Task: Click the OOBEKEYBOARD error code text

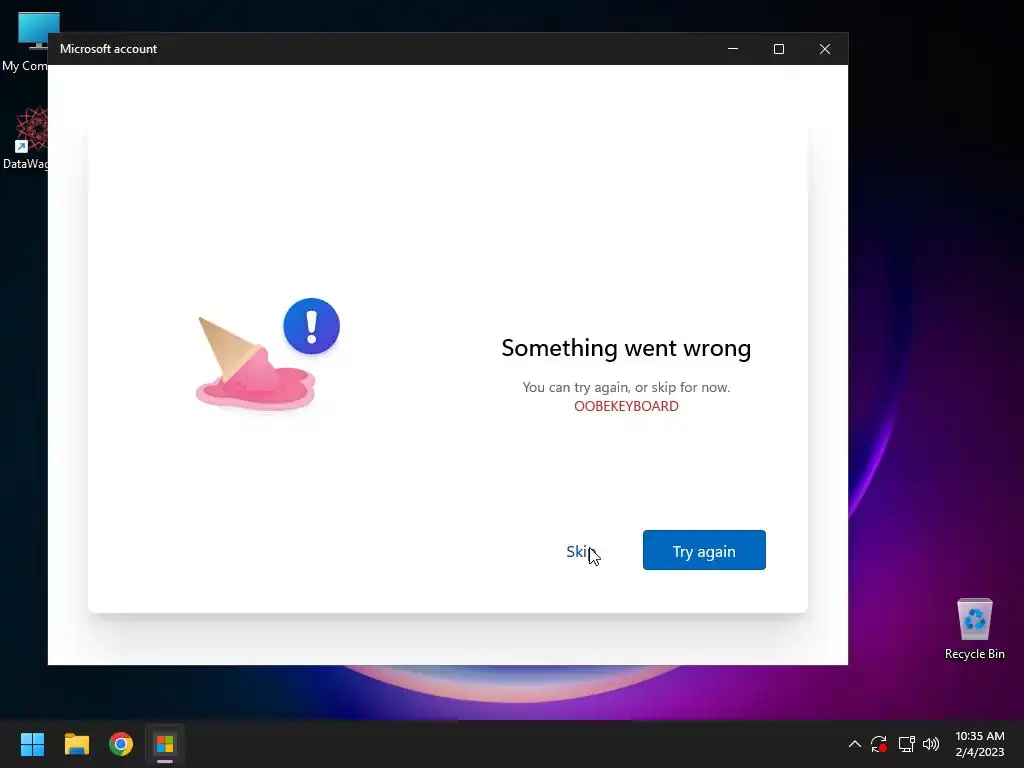Action: point(626,406)
